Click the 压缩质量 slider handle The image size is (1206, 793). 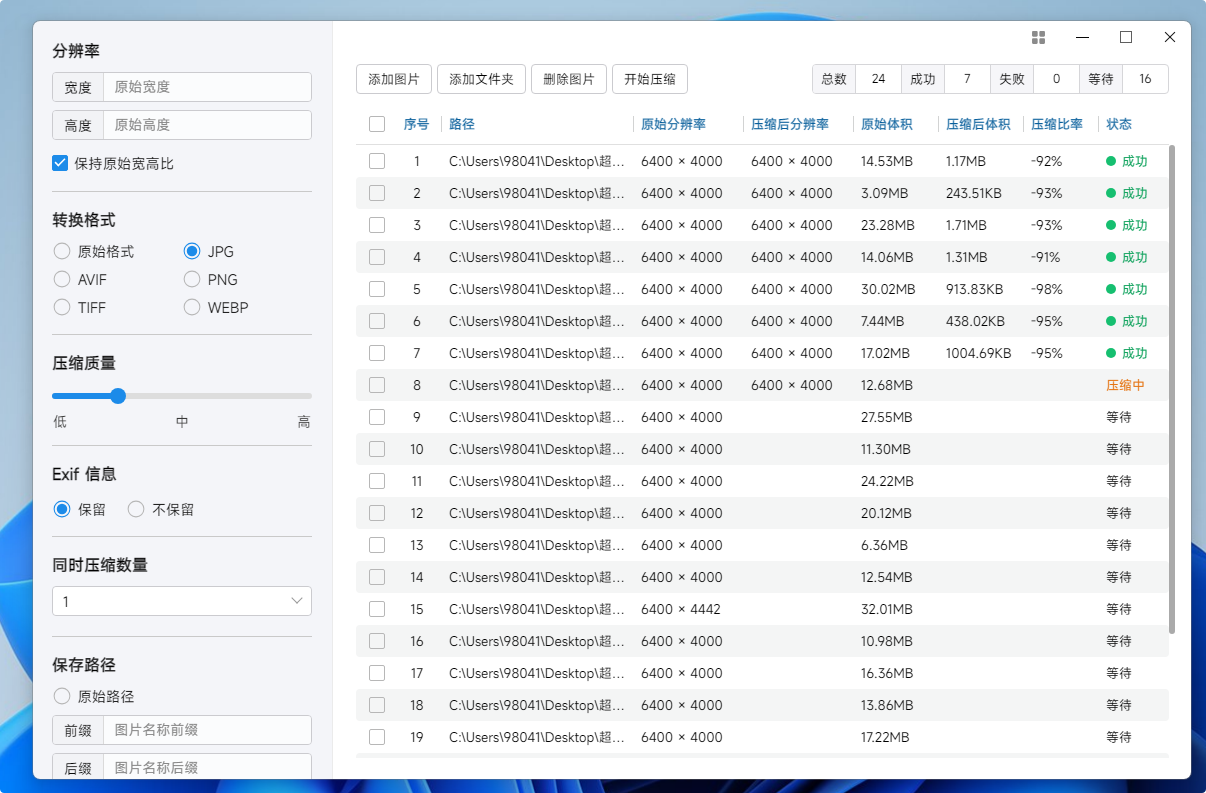click(118, 396)
